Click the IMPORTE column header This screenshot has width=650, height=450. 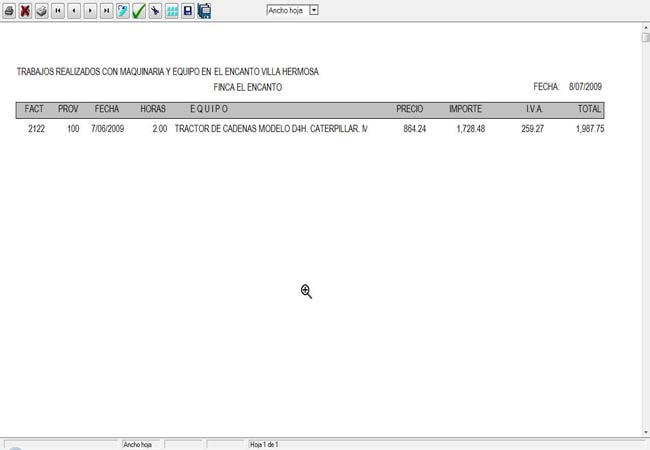(x=466, y=109)
